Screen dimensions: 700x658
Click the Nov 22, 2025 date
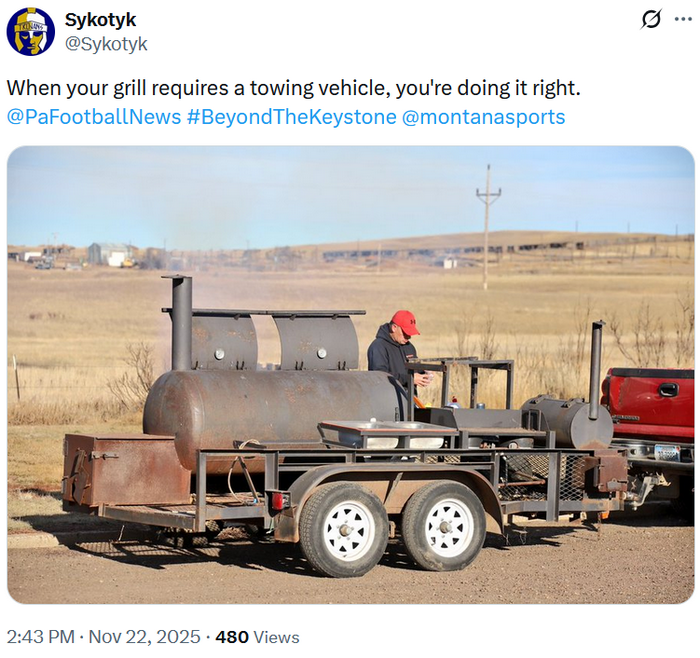[x=145, y=637]
